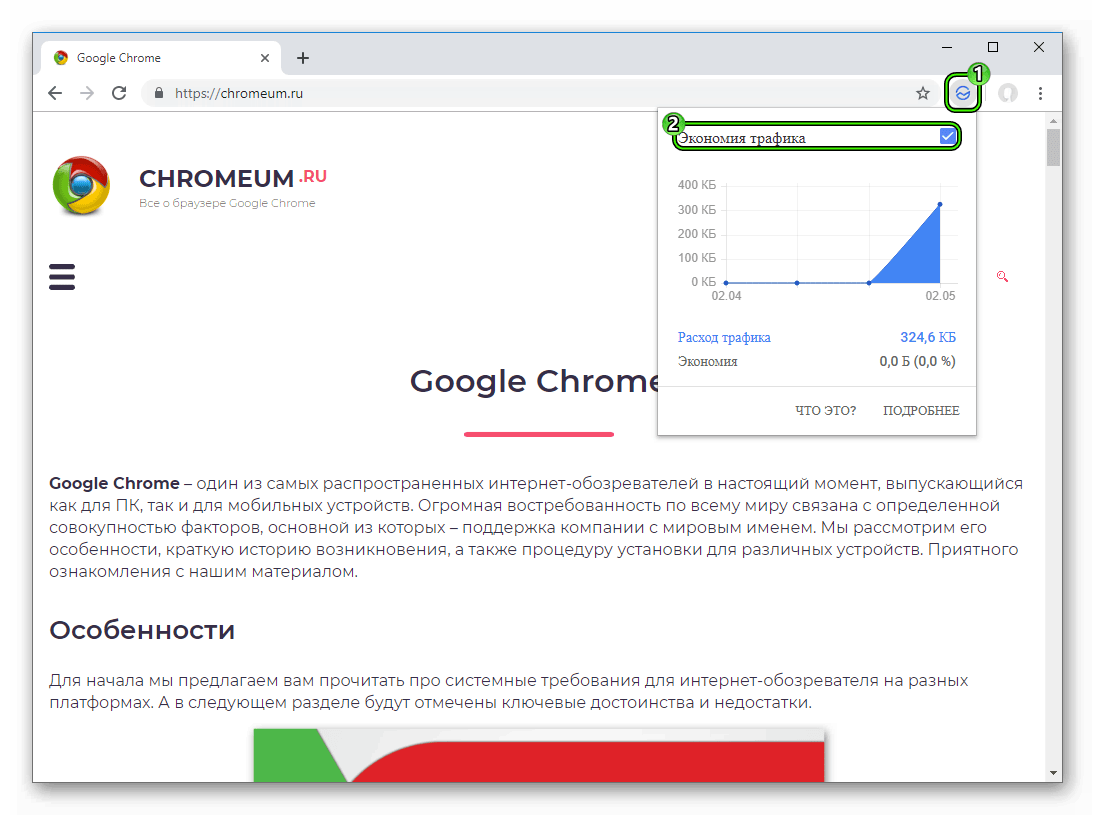
Task: Click the Особенности heading
Action: pyautogui.click(x=142, y=630)
